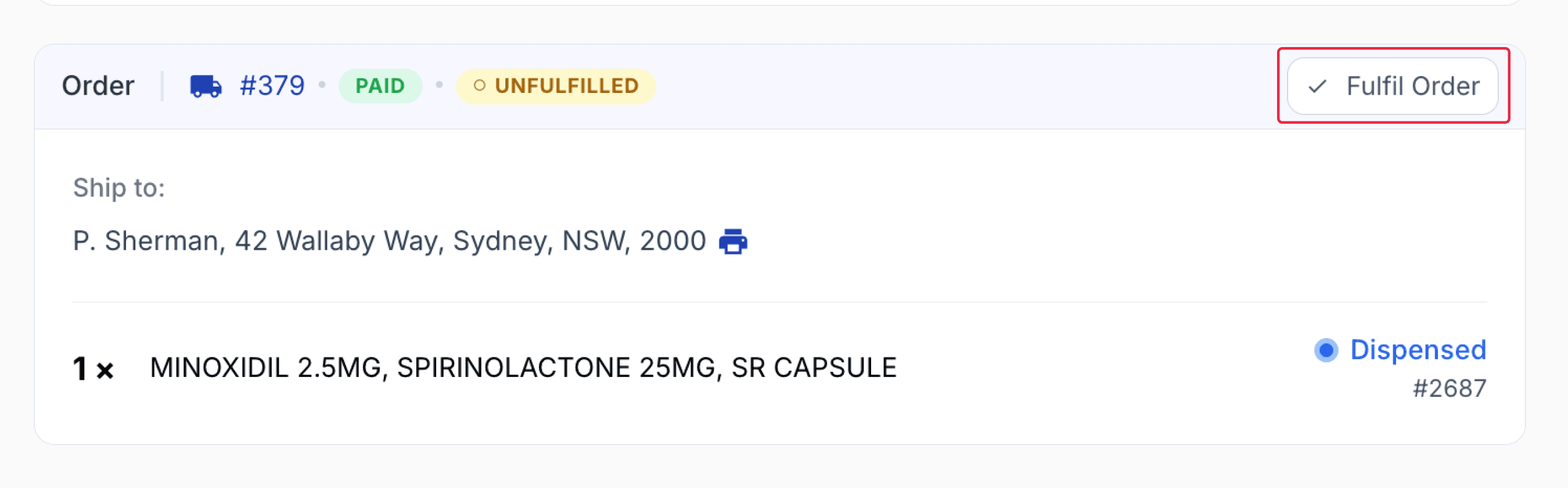Click the dot separator between #379 and PAID
1568x488 pixels.
[x=322, y=85]
